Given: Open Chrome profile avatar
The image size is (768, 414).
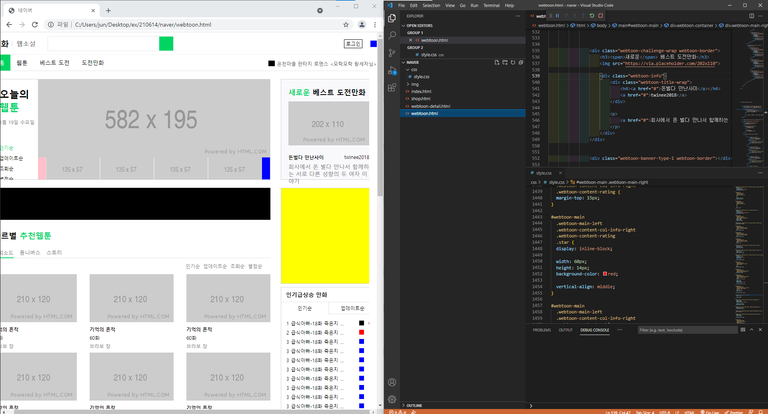Looking at the screenshot, I should coord(361,24).
